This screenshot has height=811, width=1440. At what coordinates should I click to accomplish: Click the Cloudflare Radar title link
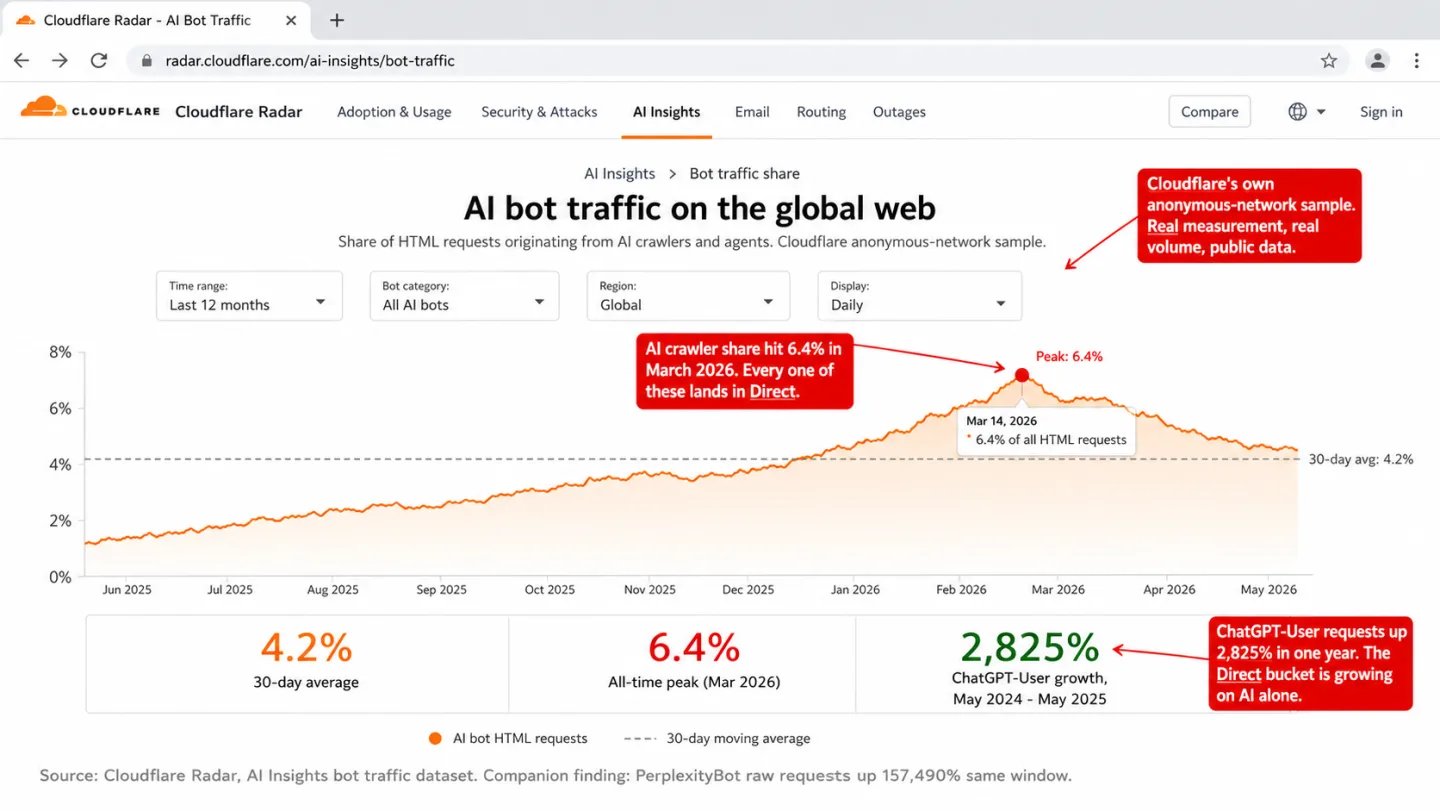coord(239,112)
